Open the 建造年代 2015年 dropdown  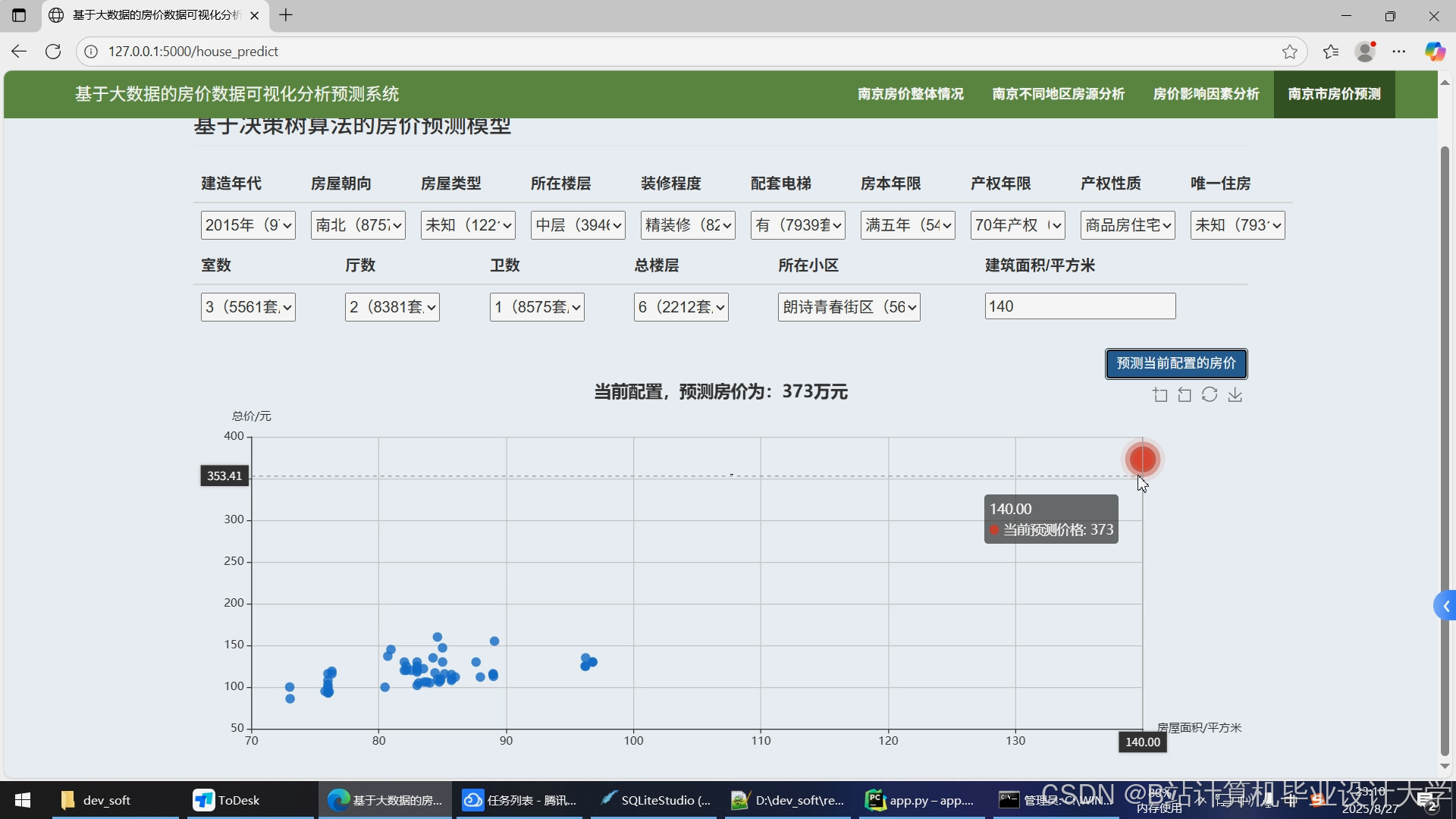click(x=248, y=225)
